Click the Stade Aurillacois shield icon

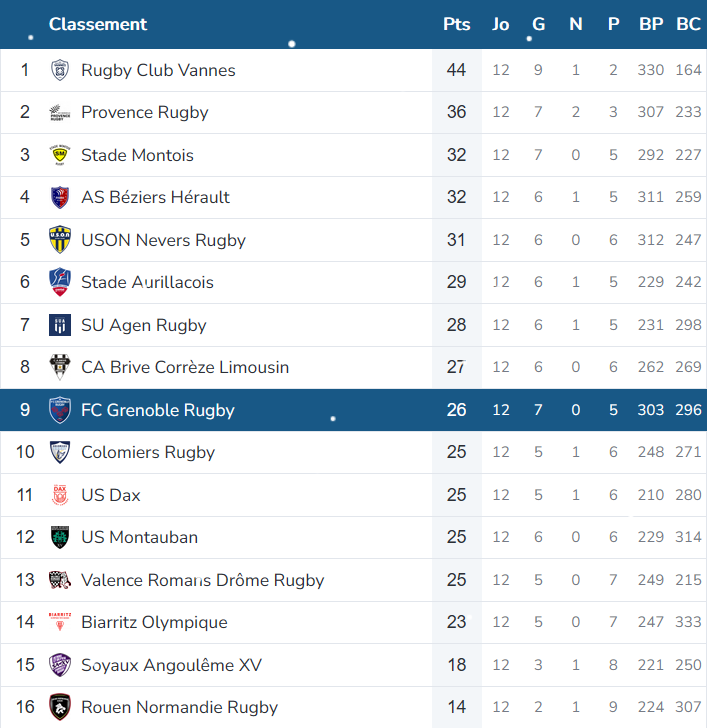point(60,282)
